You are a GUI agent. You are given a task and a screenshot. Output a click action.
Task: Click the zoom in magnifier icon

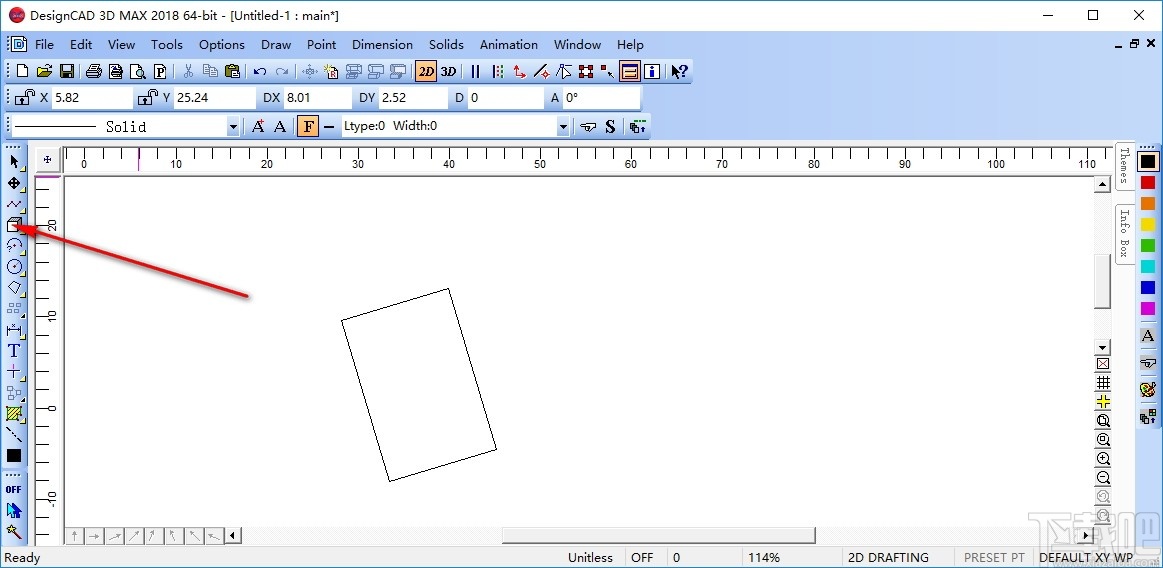(x=1103, y=460)
